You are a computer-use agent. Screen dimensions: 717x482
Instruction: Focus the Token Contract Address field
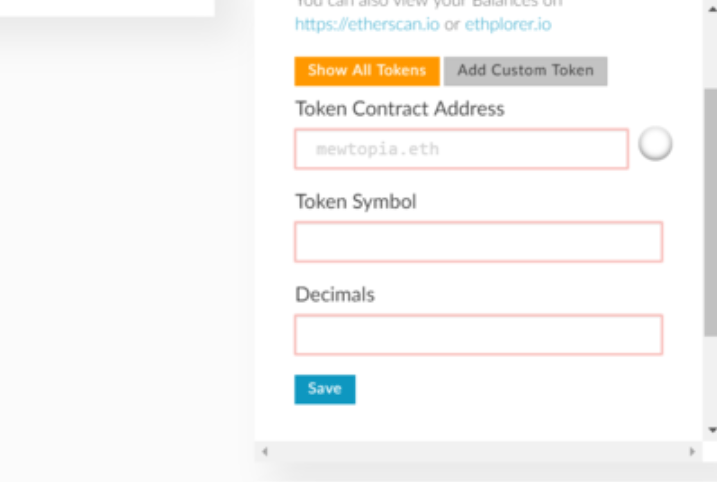[461, 149]
